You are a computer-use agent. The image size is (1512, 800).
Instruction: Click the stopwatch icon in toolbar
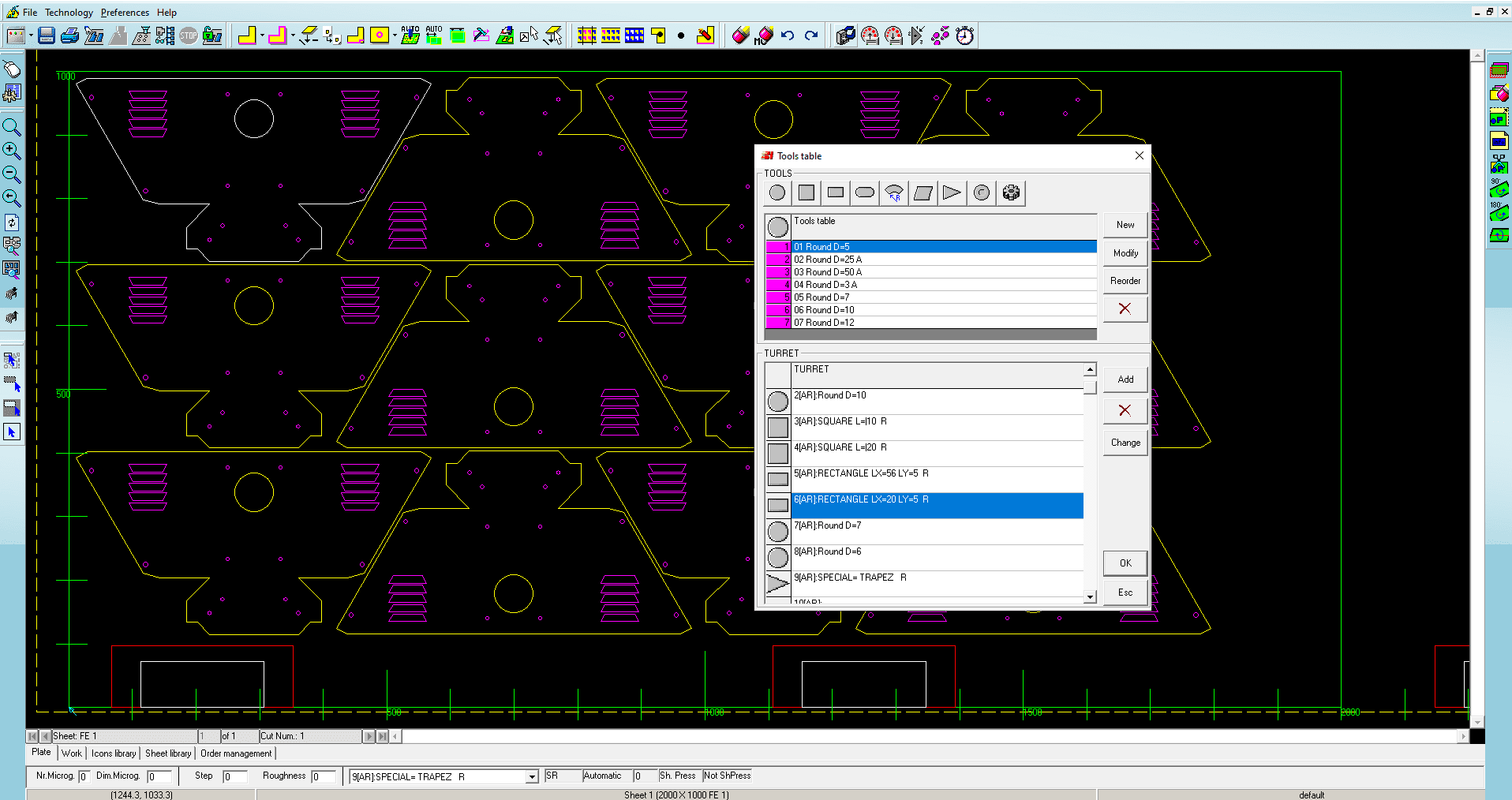click(964, 36)
